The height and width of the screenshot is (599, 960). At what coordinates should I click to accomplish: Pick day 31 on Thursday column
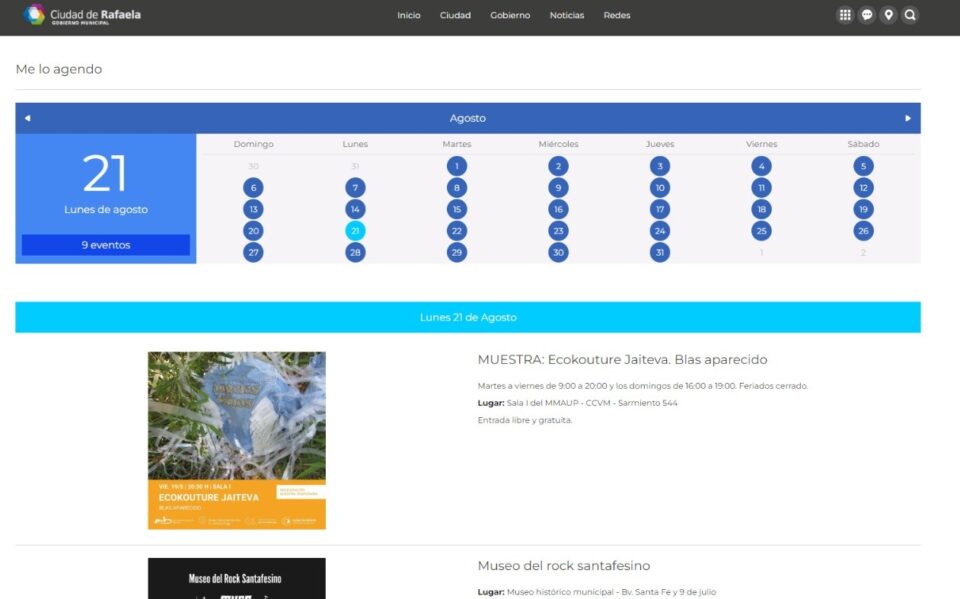[660, 252]
